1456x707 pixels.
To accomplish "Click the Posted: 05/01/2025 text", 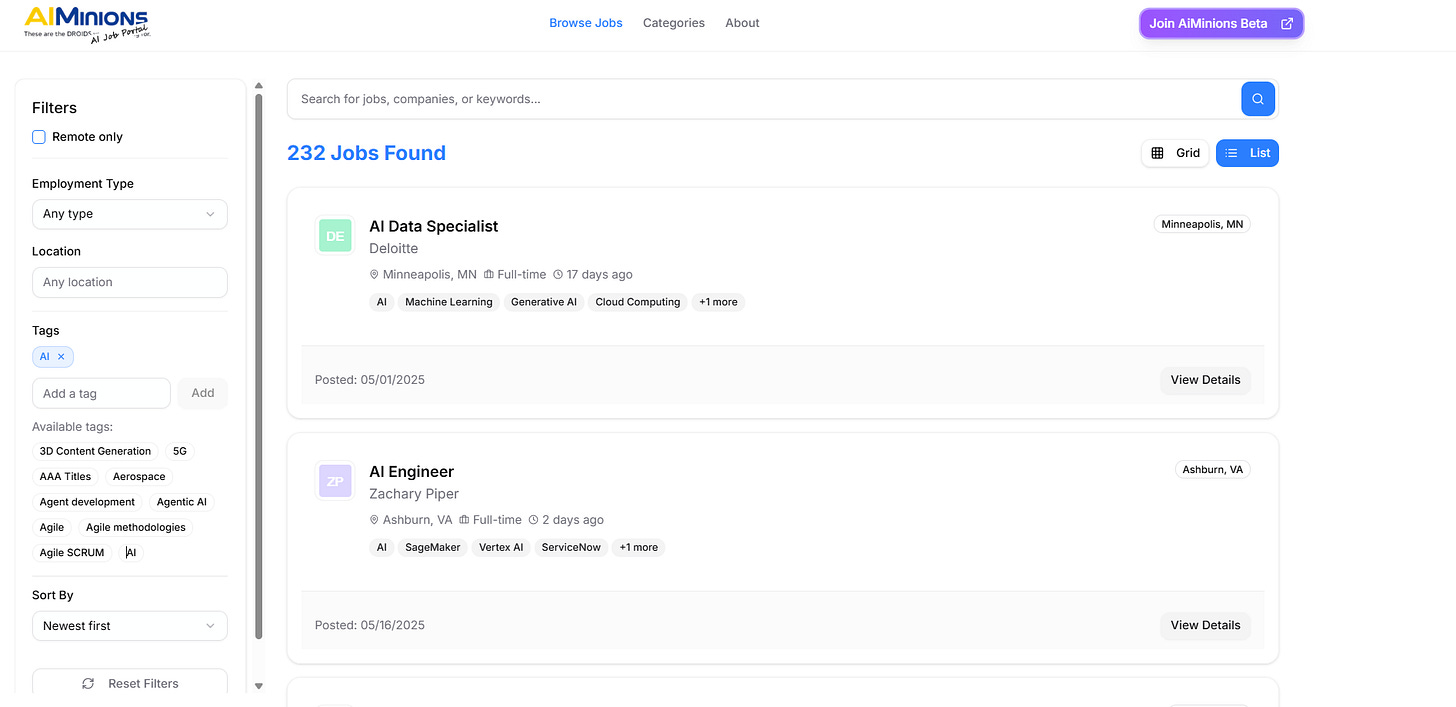I will pyautogui.click(x=370, y=380).
